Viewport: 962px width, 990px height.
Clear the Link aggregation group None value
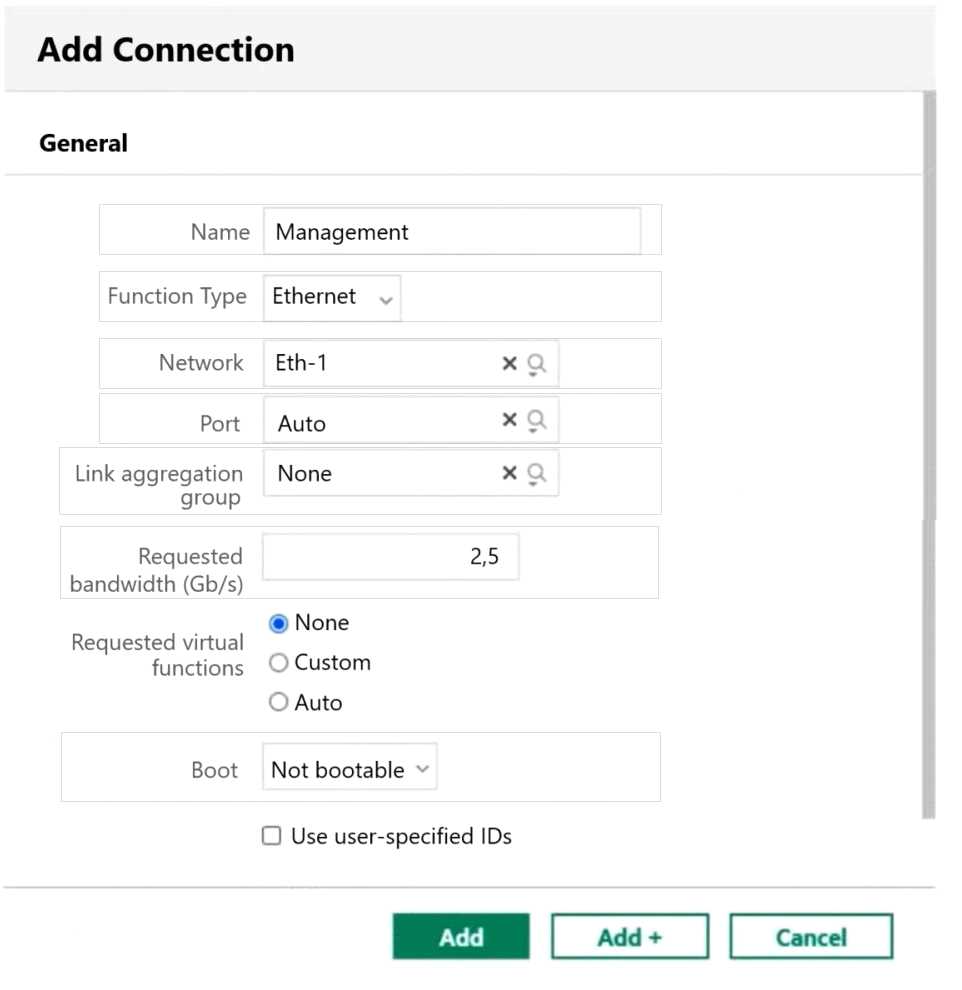pyautogui.click(x=509, y=473)
